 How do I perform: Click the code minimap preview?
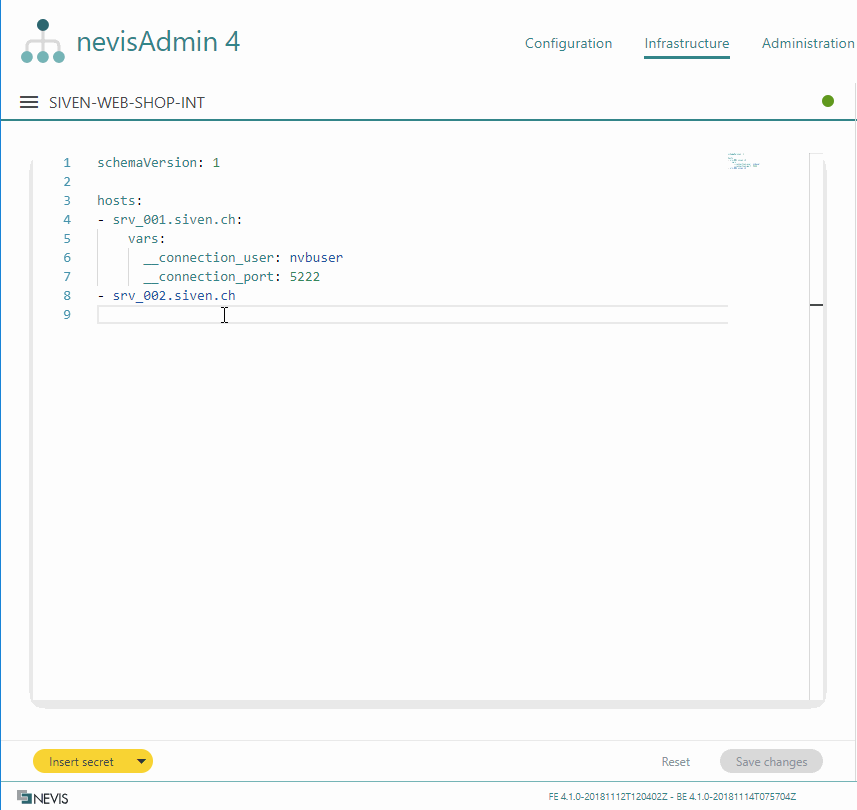coord(744,161)
